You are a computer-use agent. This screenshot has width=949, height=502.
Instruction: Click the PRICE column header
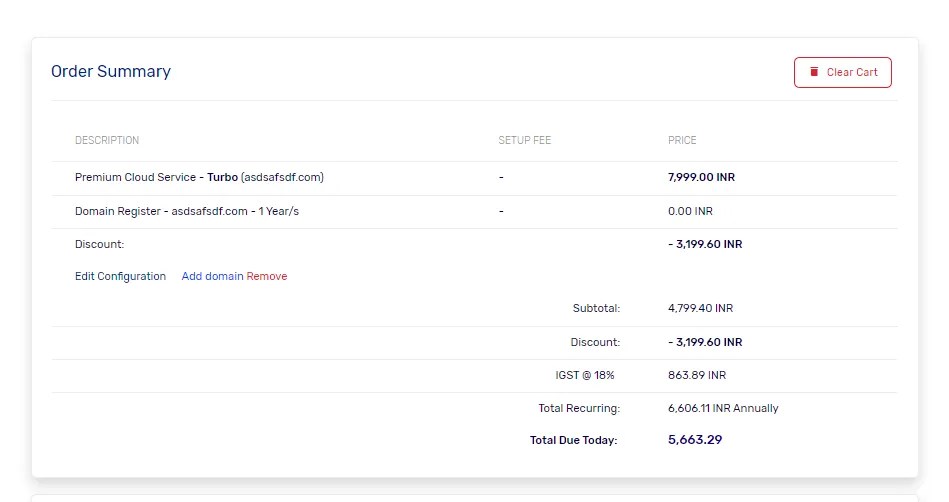(x=682, y=140)
